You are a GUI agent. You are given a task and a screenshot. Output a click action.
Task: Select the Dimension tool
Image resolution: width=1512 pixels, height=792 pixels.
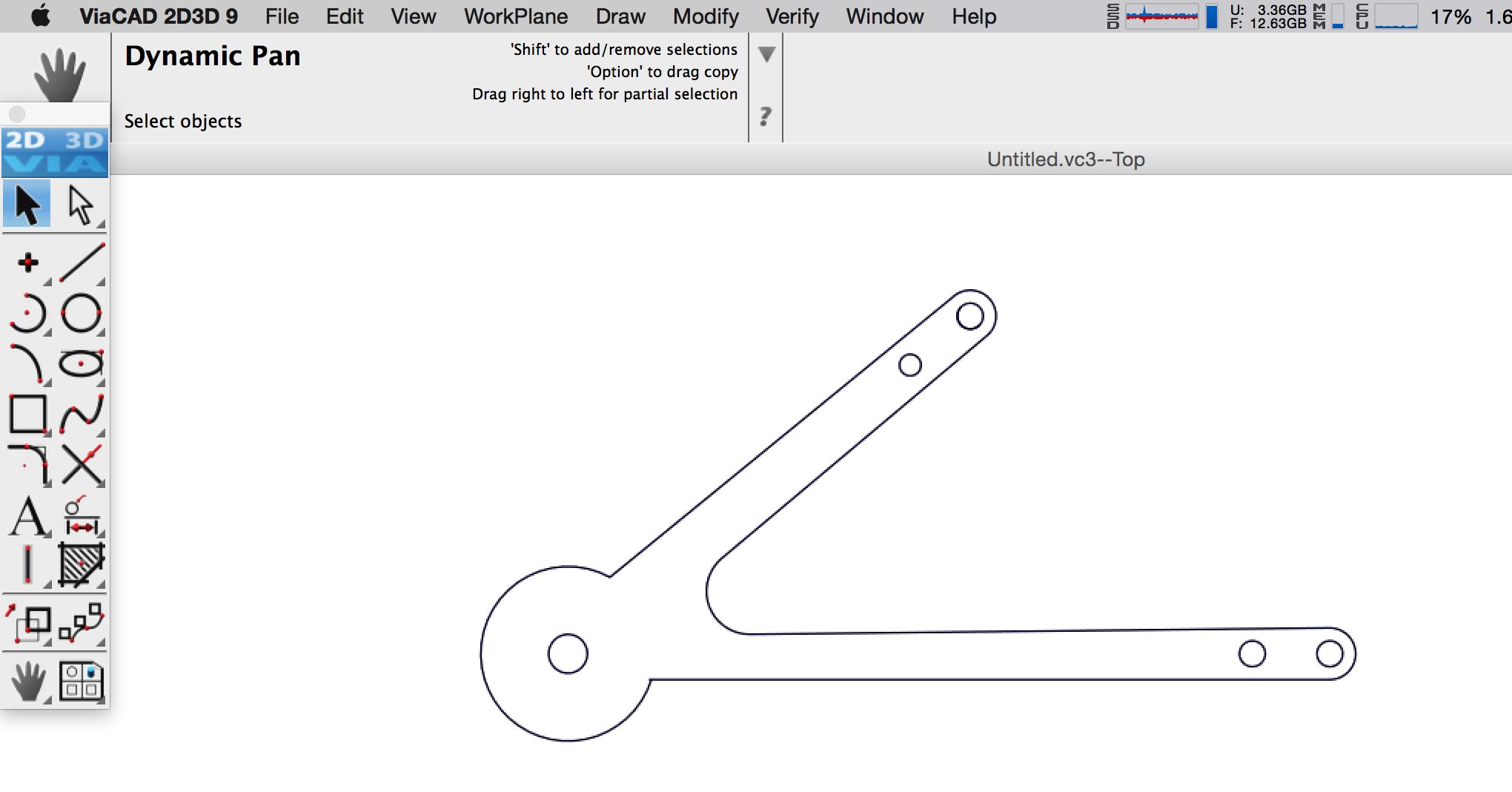(x=82, y=516)
